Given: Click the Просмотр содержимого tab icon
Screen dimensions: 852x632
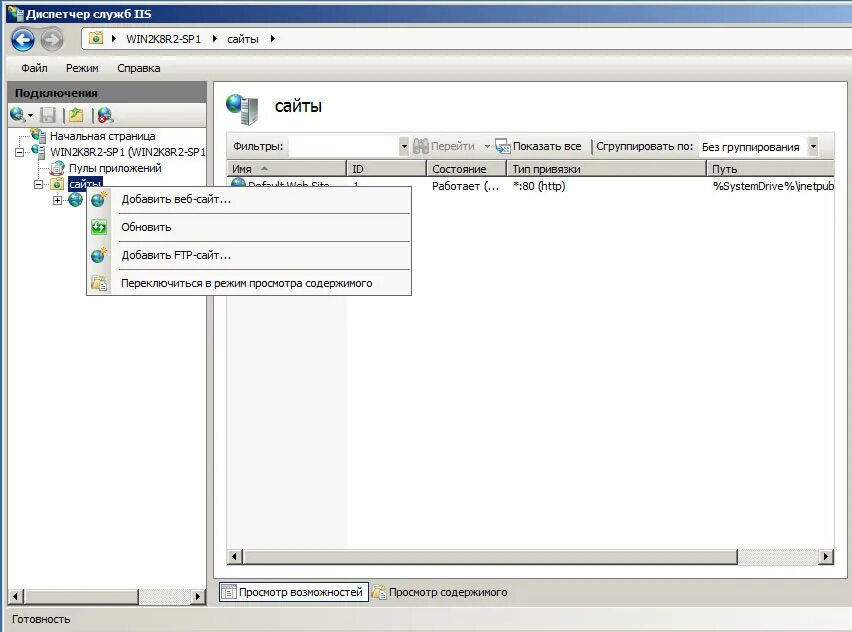Looking at the screenshot, I should pyautogui.click(x=379, y=592).
